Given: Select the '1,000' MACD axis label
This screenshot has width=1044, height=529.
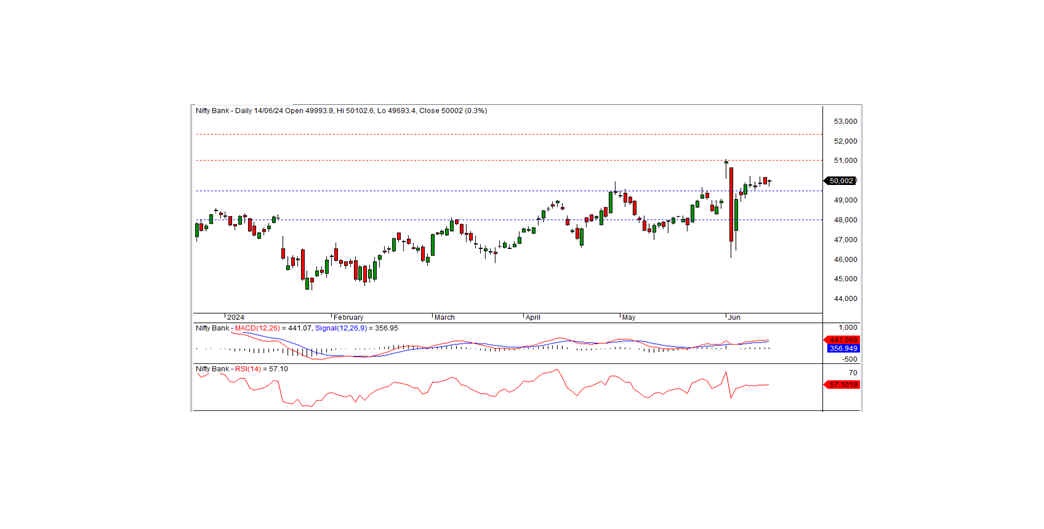Looking at the screenshot, I should (x=848, y=328).
